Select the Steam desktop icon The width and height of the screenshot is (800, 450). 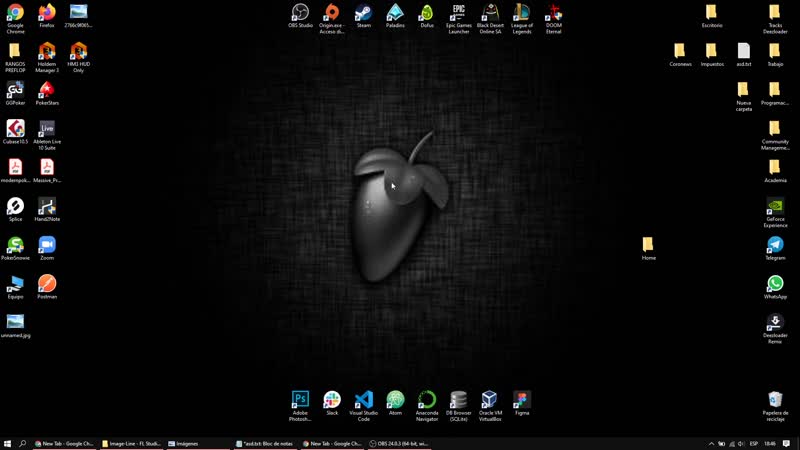tap(364, 12)
